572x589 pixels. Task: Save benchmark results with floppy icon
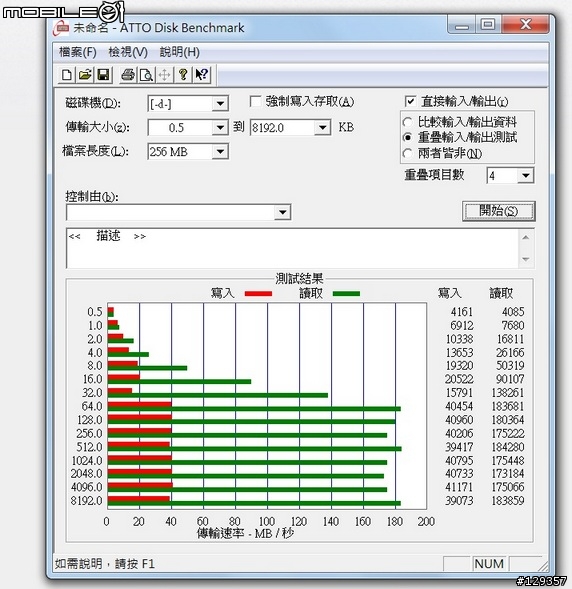(103, 75)
